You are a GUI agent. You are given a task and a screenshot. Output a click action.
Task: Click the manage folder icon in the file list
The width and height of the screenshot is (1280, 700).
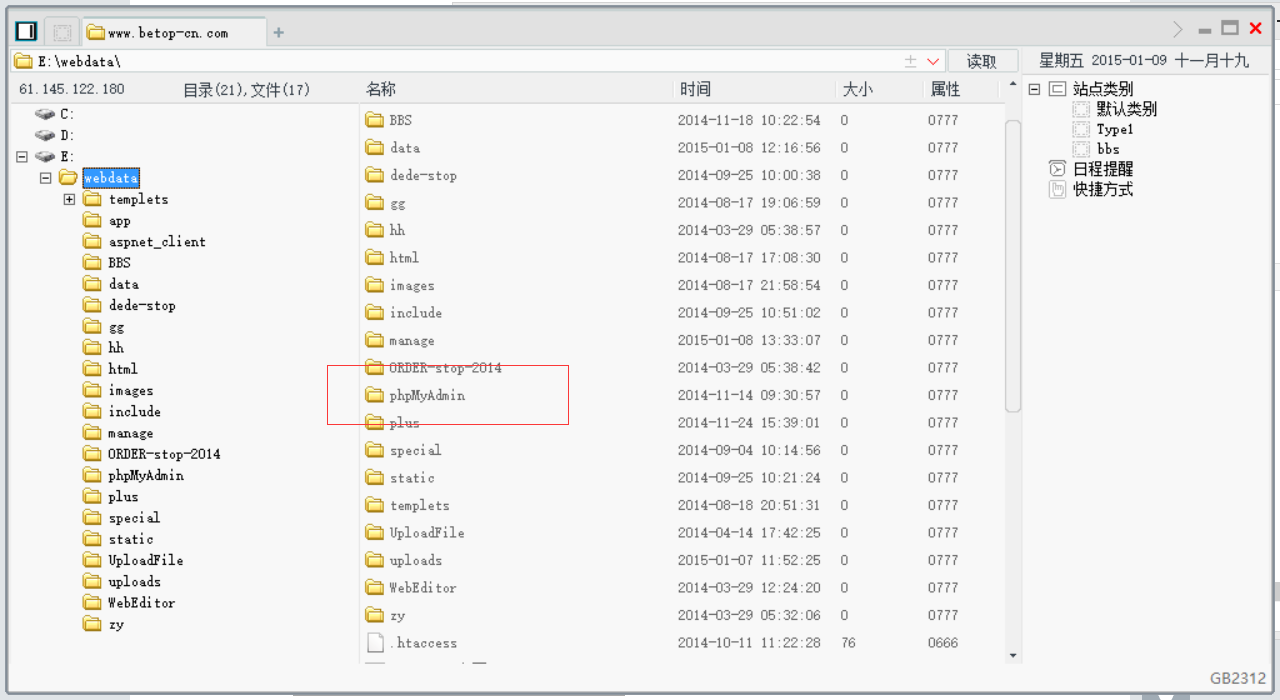[x=375, y=340]
